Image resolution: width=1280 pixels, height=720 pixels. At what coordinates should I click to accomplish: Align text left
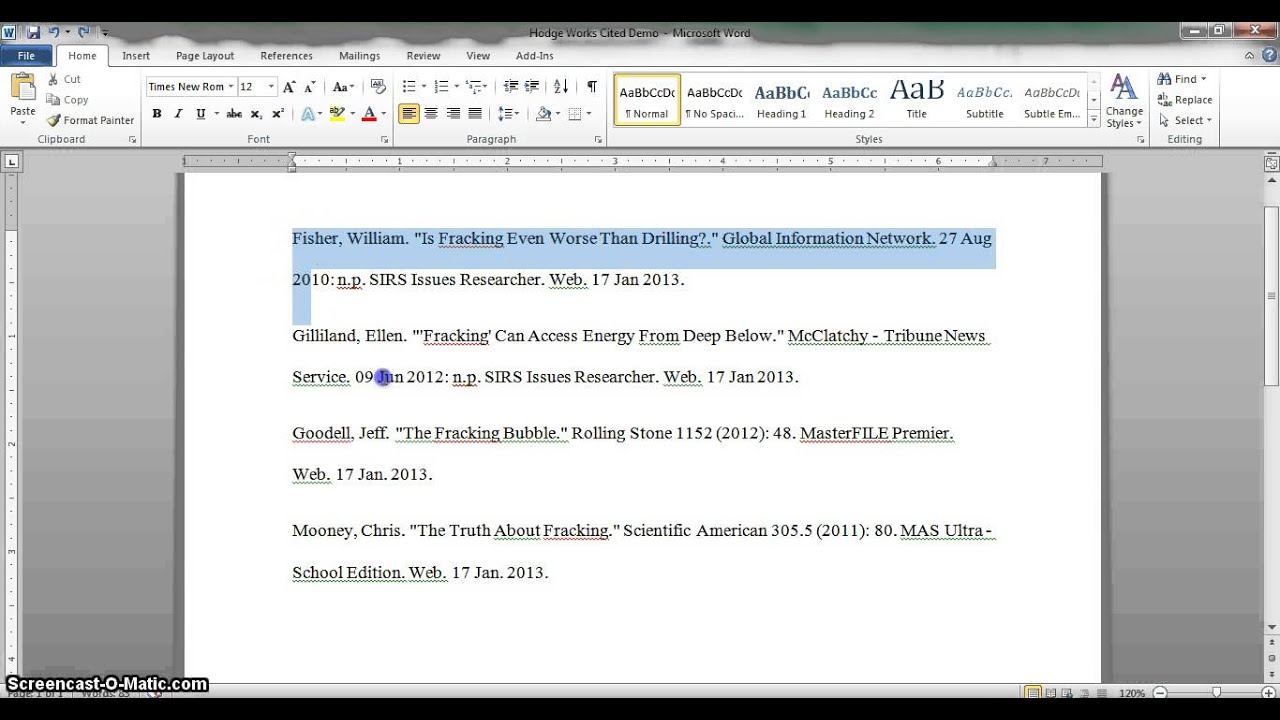pos(409,114)
